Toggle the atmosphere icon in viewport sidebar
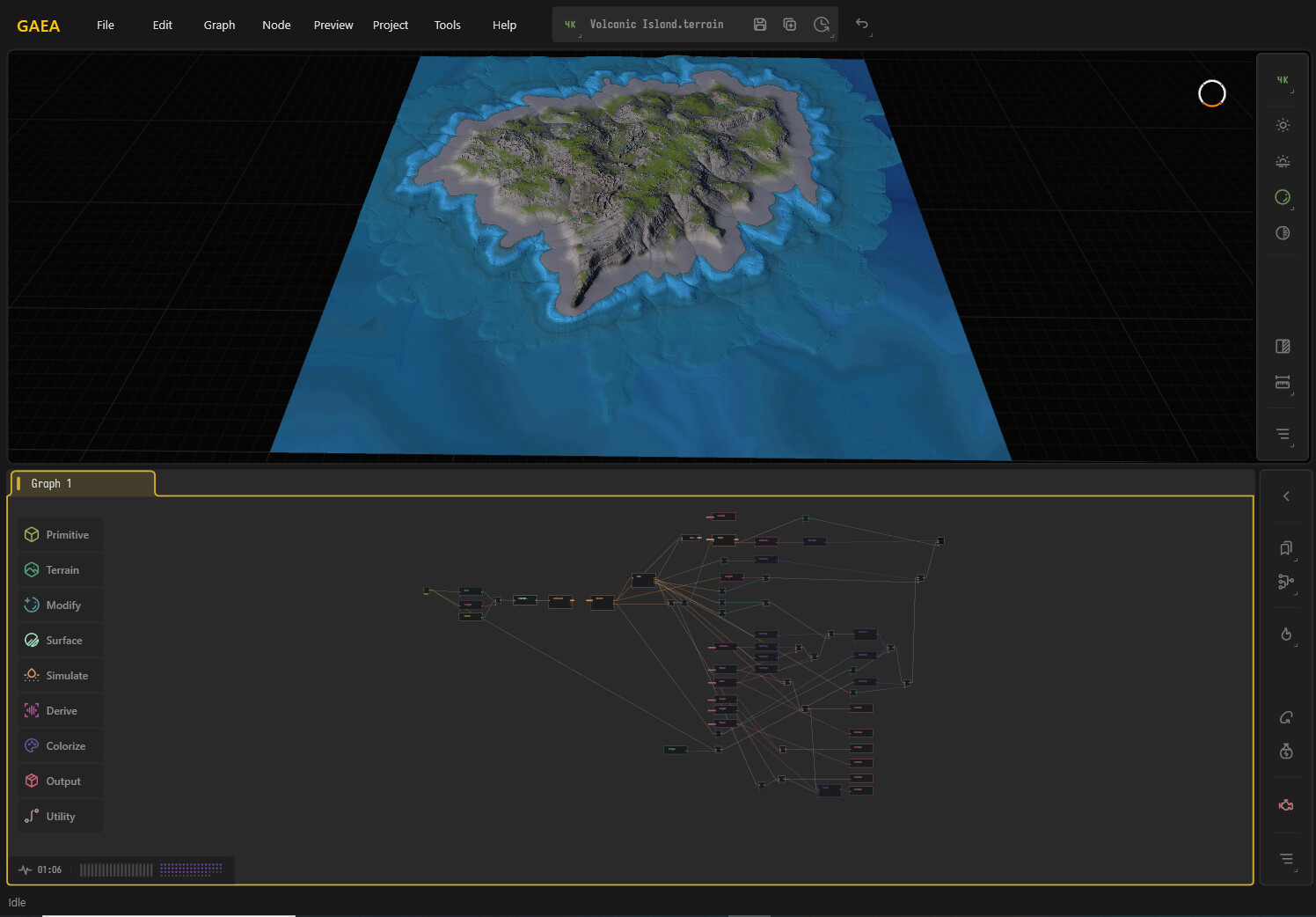The image size is (1316, 917). (1282, 161)
